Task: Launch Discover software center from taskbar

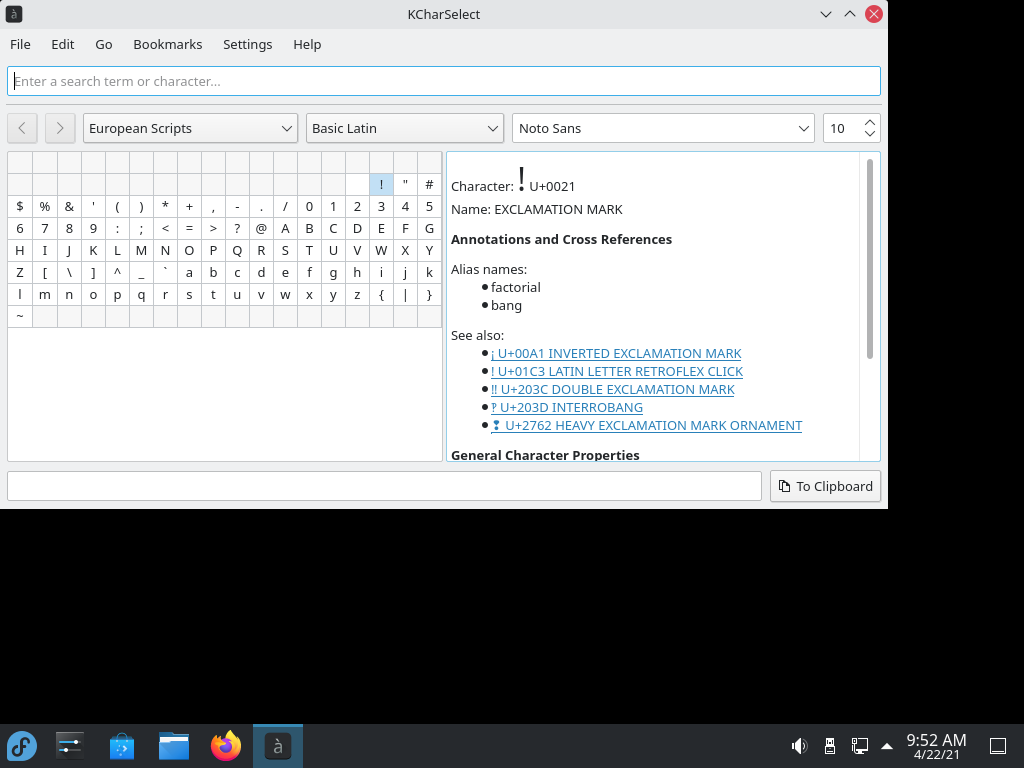Action: click(121, 746)
